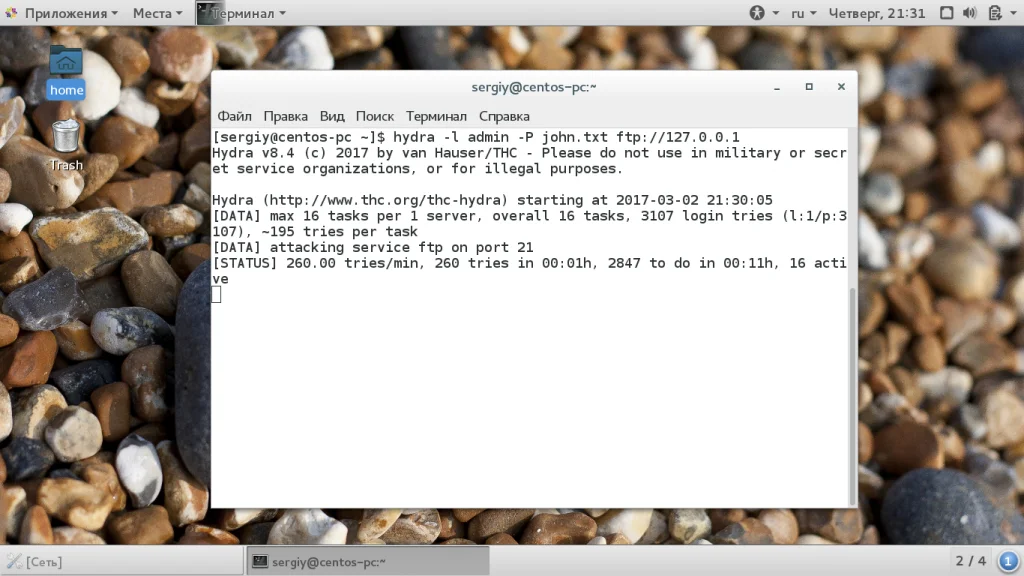Maximize the terminal window
The image size is (1024, 576).
click(x=809, y=87)
